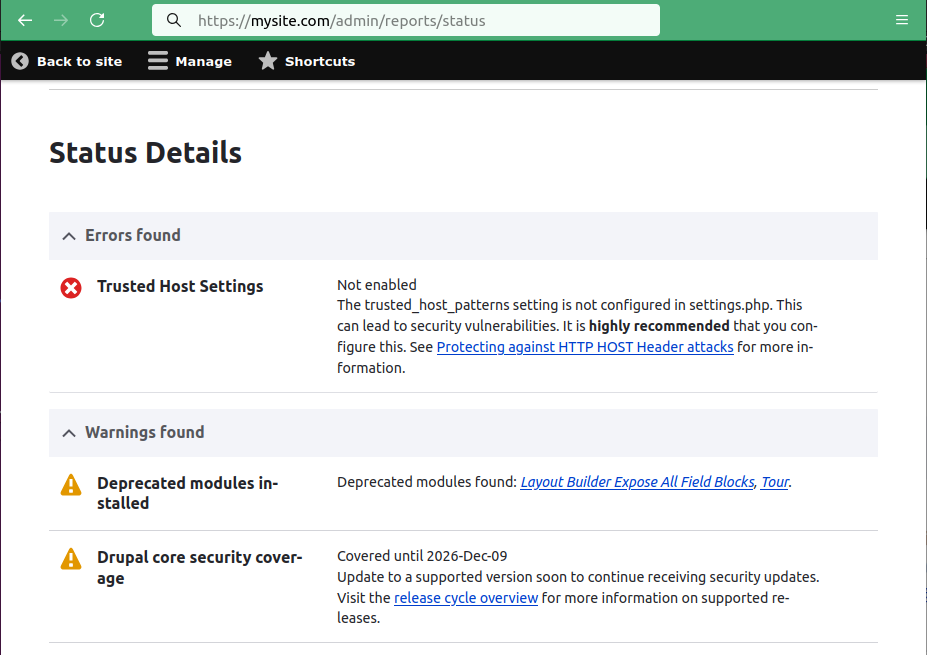Click the Deprecated modules installed label
The width and height of the screenshot is (927, 655).
click(187, 493)
